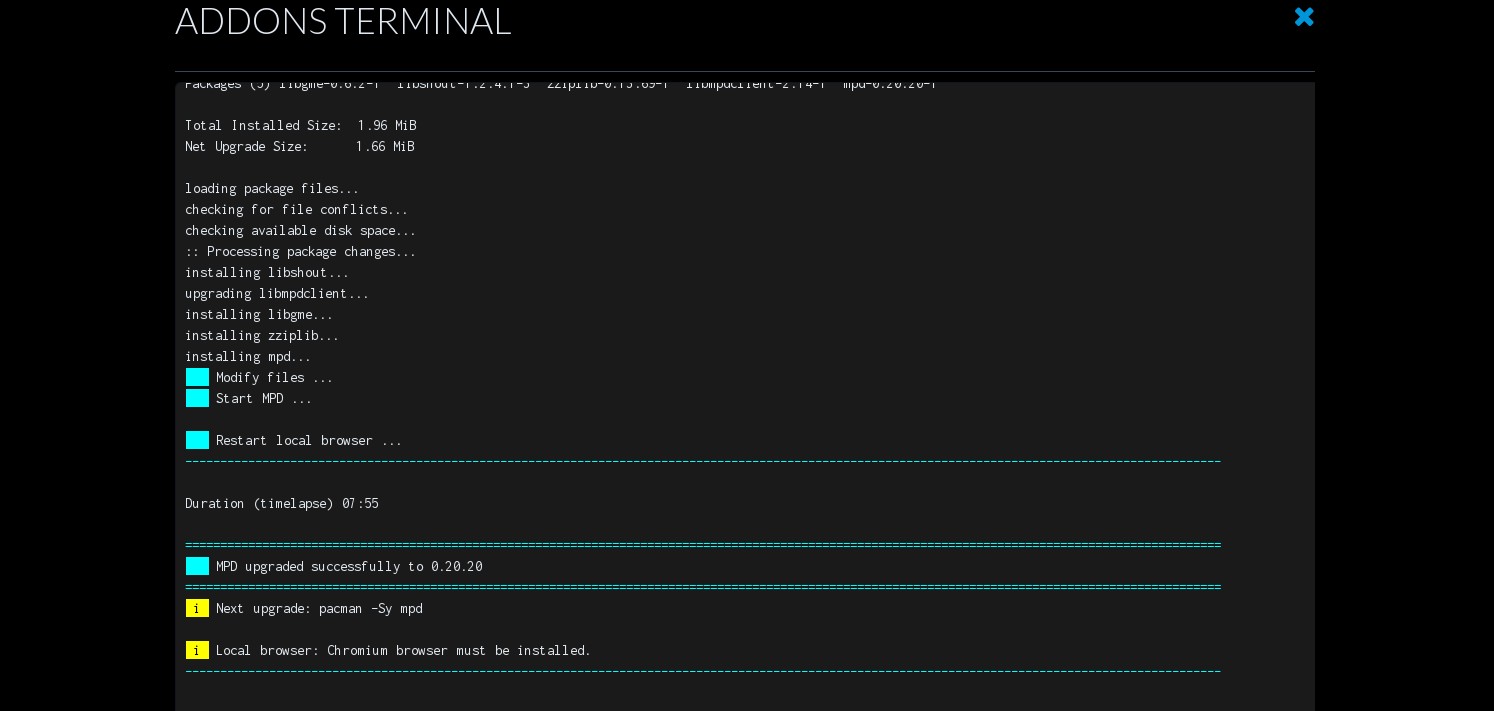Click the 'Processing package changes...' line
The height and width of the screenshot is (711, 1494).
[x=300, y=251]
